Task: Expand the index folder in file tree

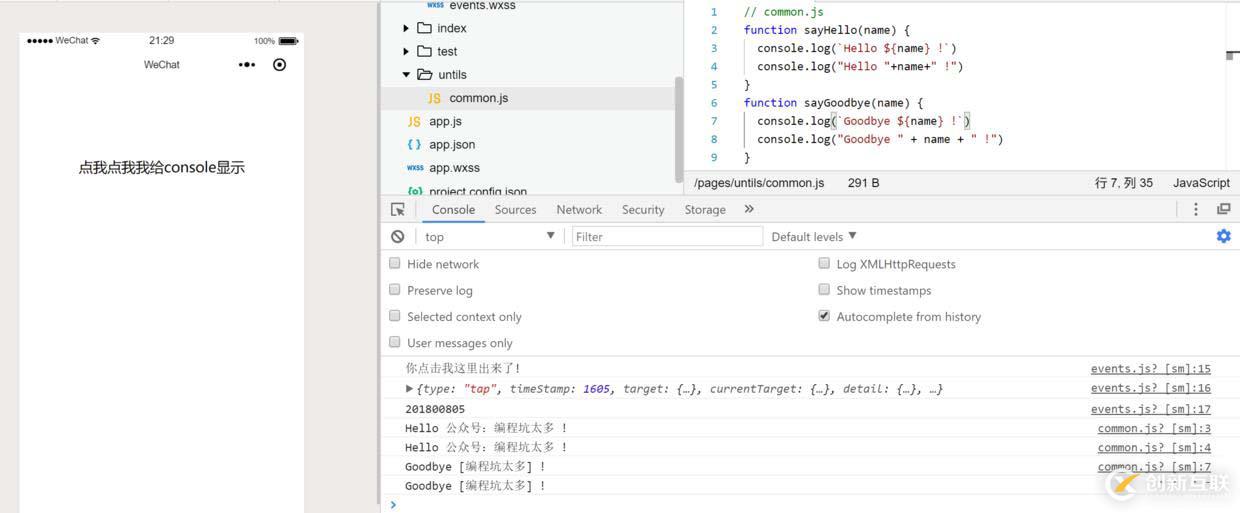Action: pos(406,28)
